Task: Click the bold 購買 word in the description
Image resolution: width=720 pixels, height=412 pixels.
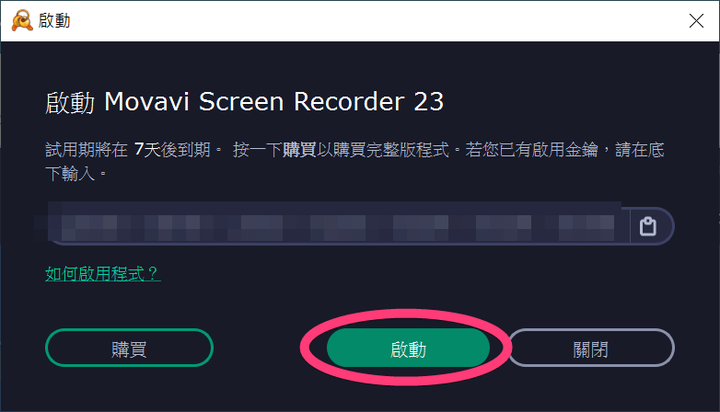Action: pos(299,150)
